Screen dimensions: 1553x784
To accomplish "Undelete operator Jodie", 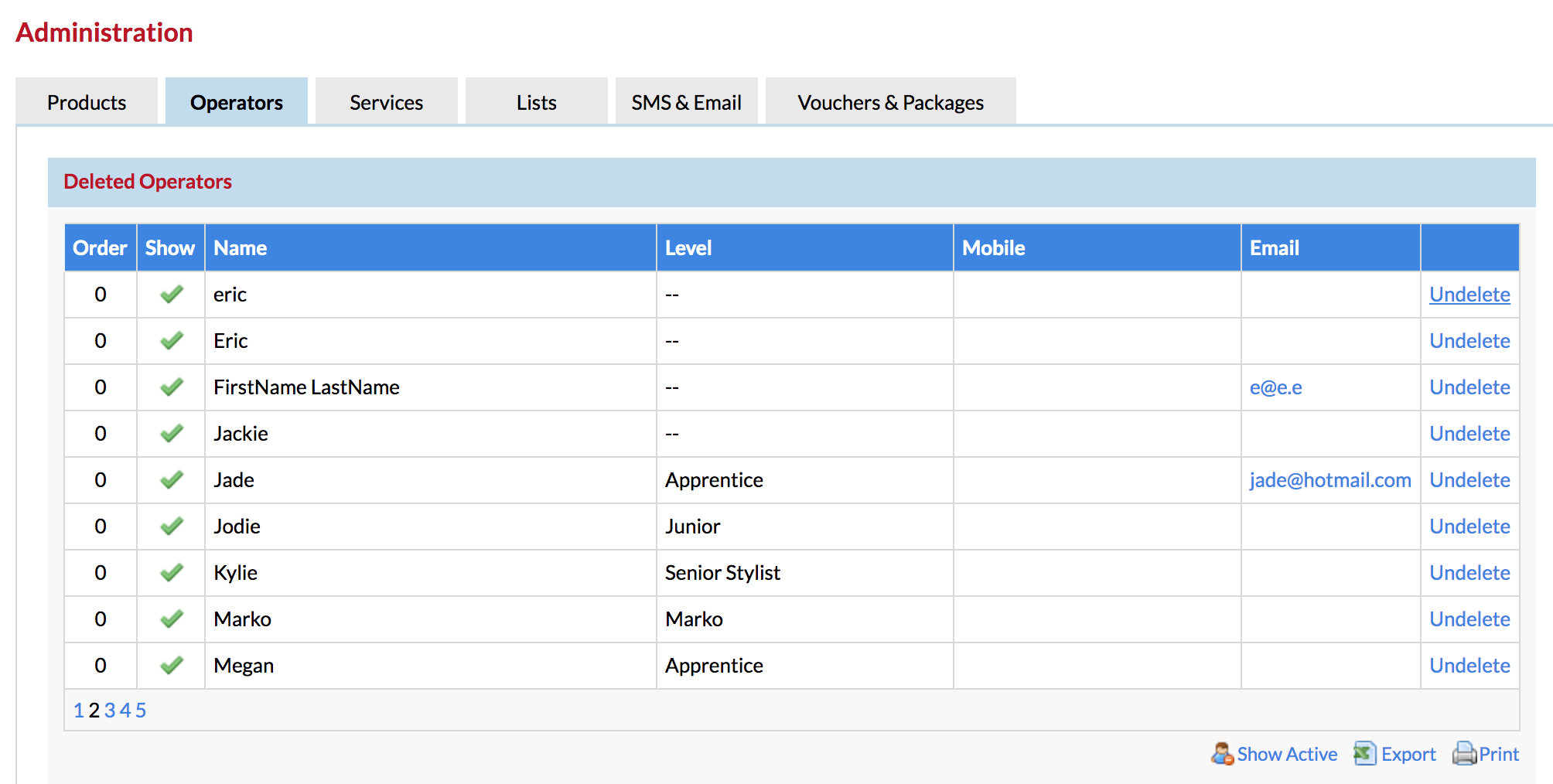I will [1469, 527].
